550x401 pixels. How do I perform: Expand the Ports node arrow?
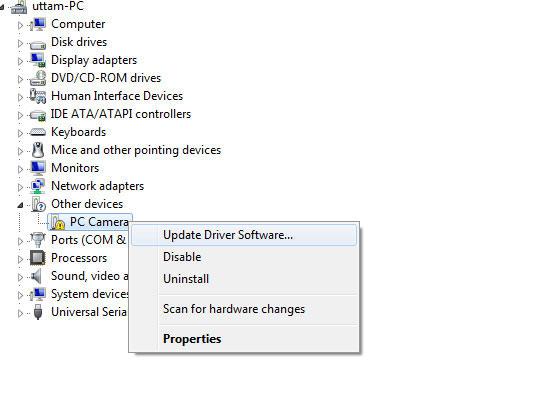pyautogui.click(x=20, y=241)
